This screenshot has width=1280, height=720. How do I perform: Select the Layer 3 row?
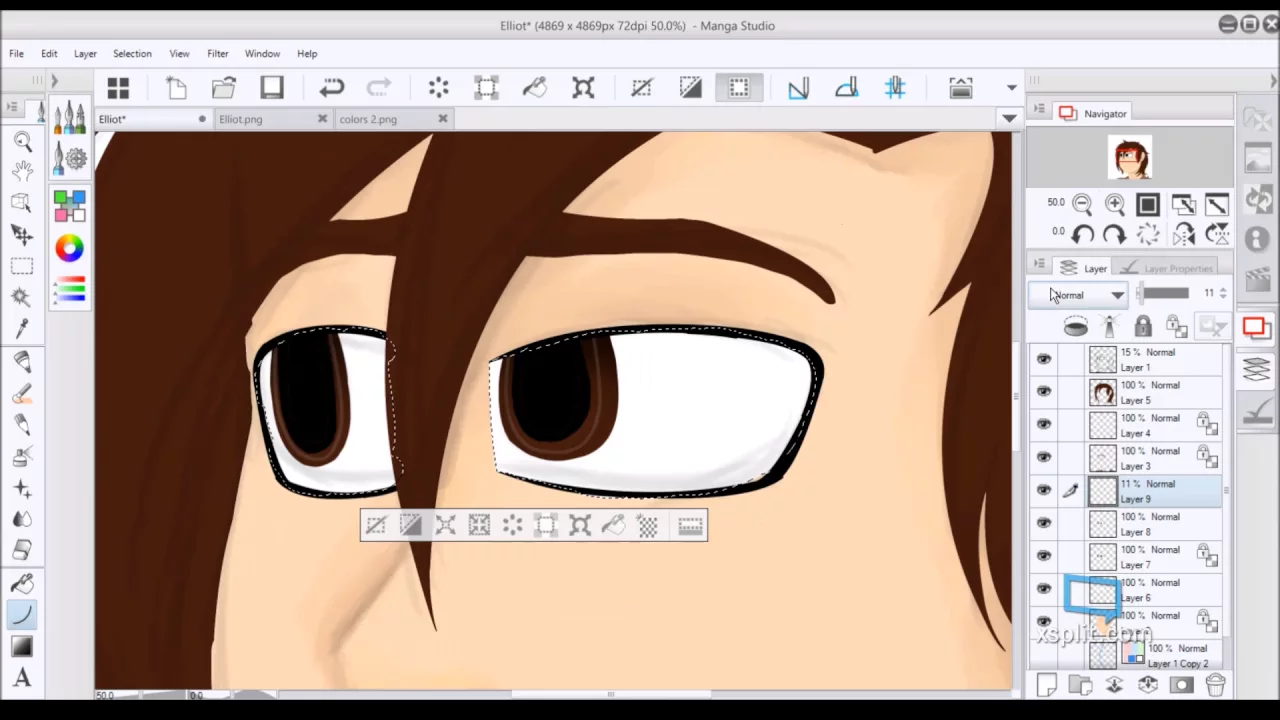coord(1127,458)
